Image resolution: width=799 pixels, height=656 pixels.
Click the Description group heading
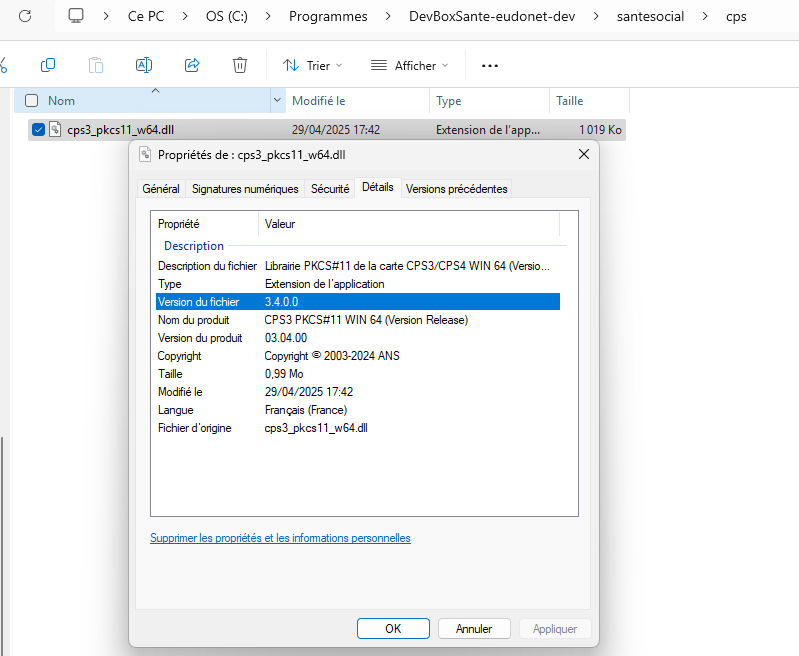(x=194, y=246)
